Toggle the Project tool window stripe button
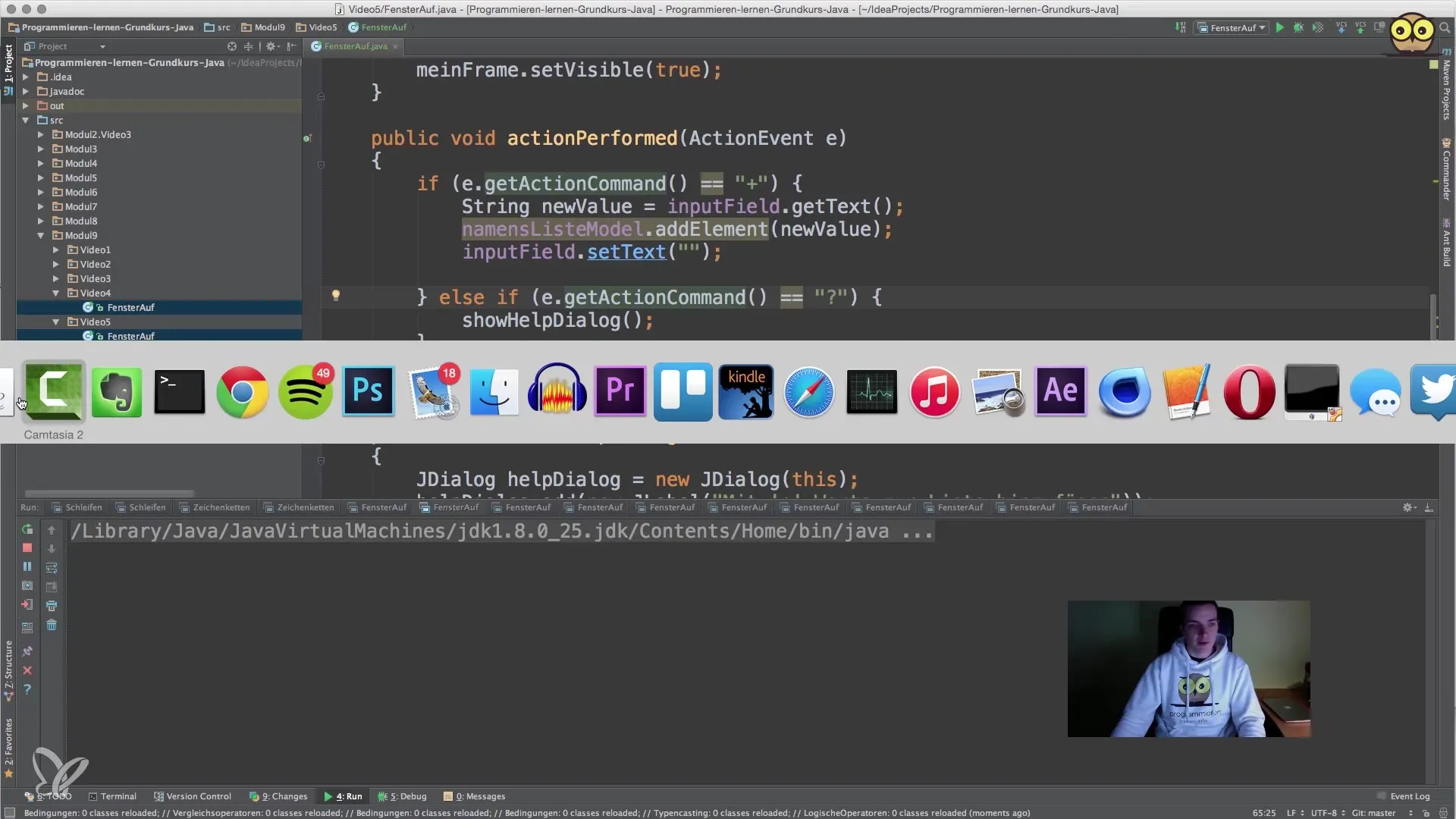Viewport: 1456px width, 819px height. click(8, 64)
